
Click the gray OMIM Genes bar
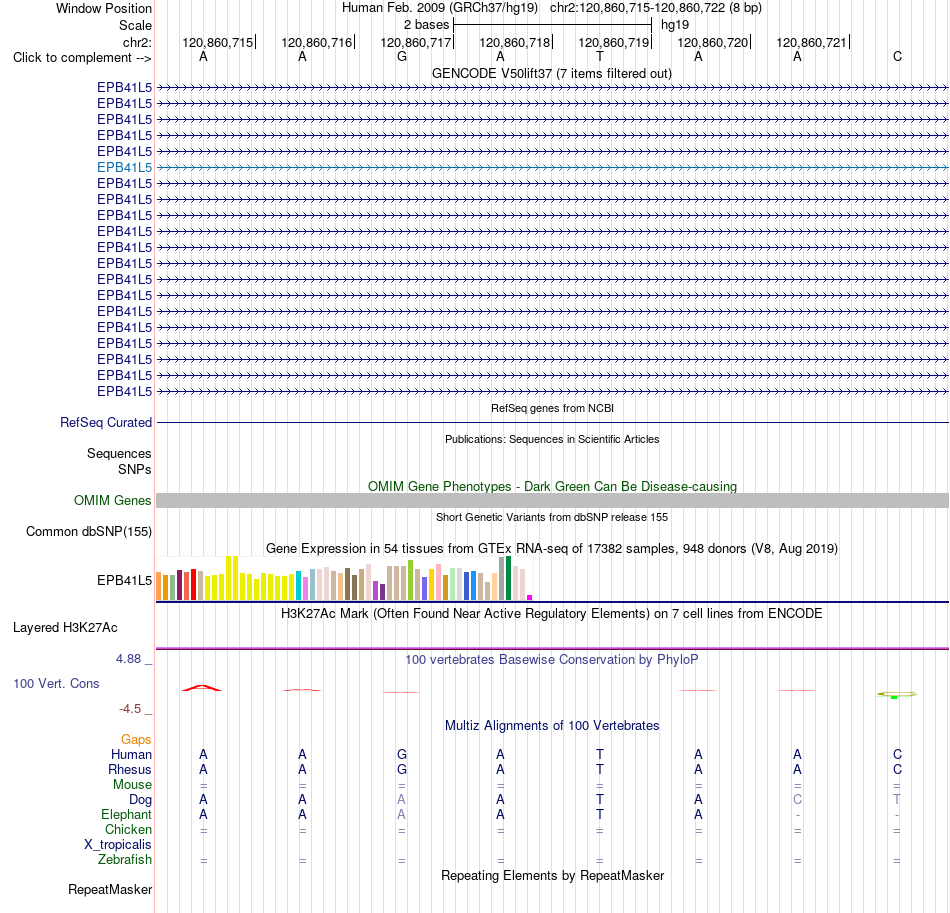click(x=552, y=500)
